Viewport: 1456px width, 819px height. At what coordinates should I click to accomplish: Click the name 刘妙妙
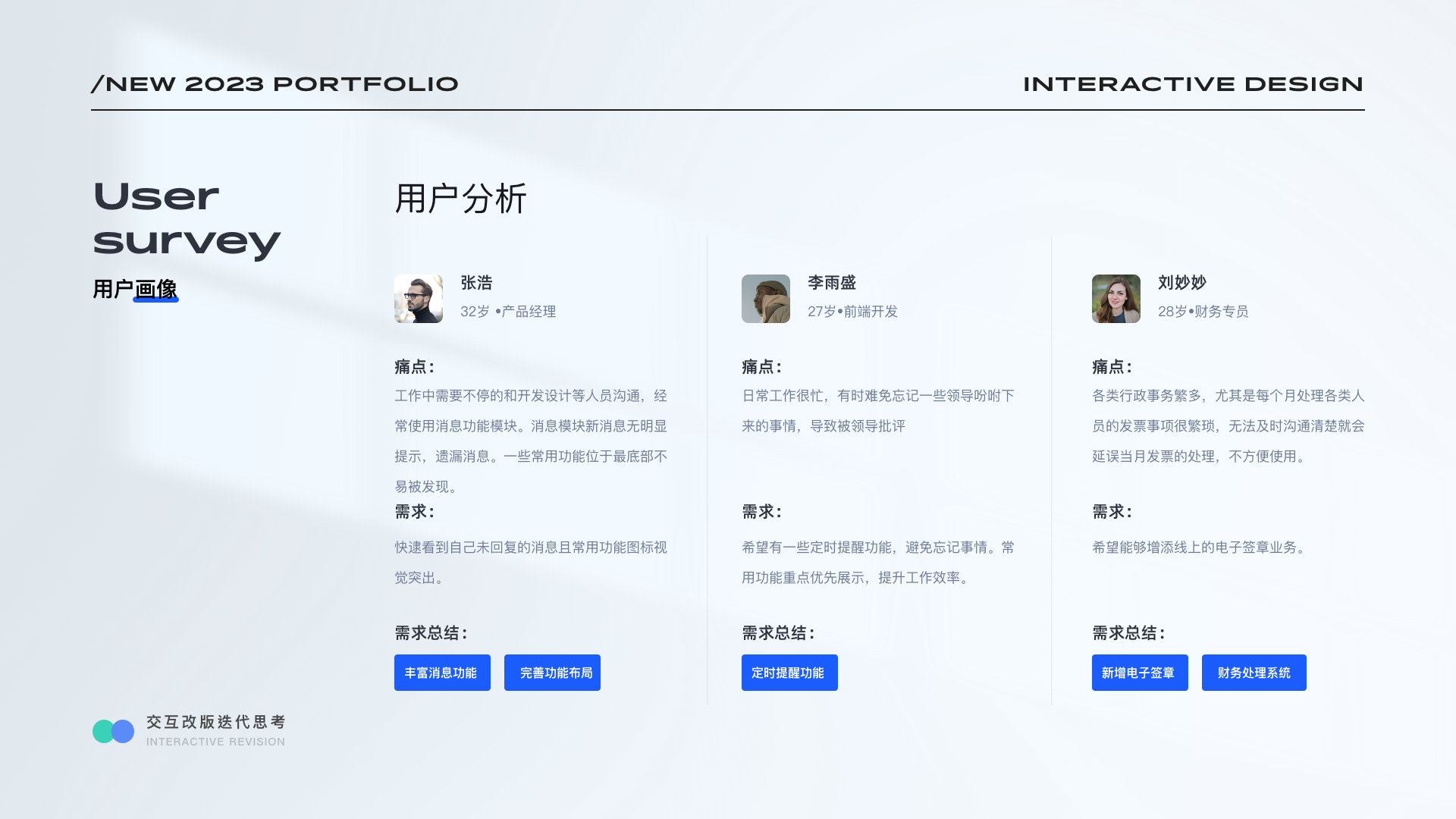pyautogui.click(x=1182, y=283)
